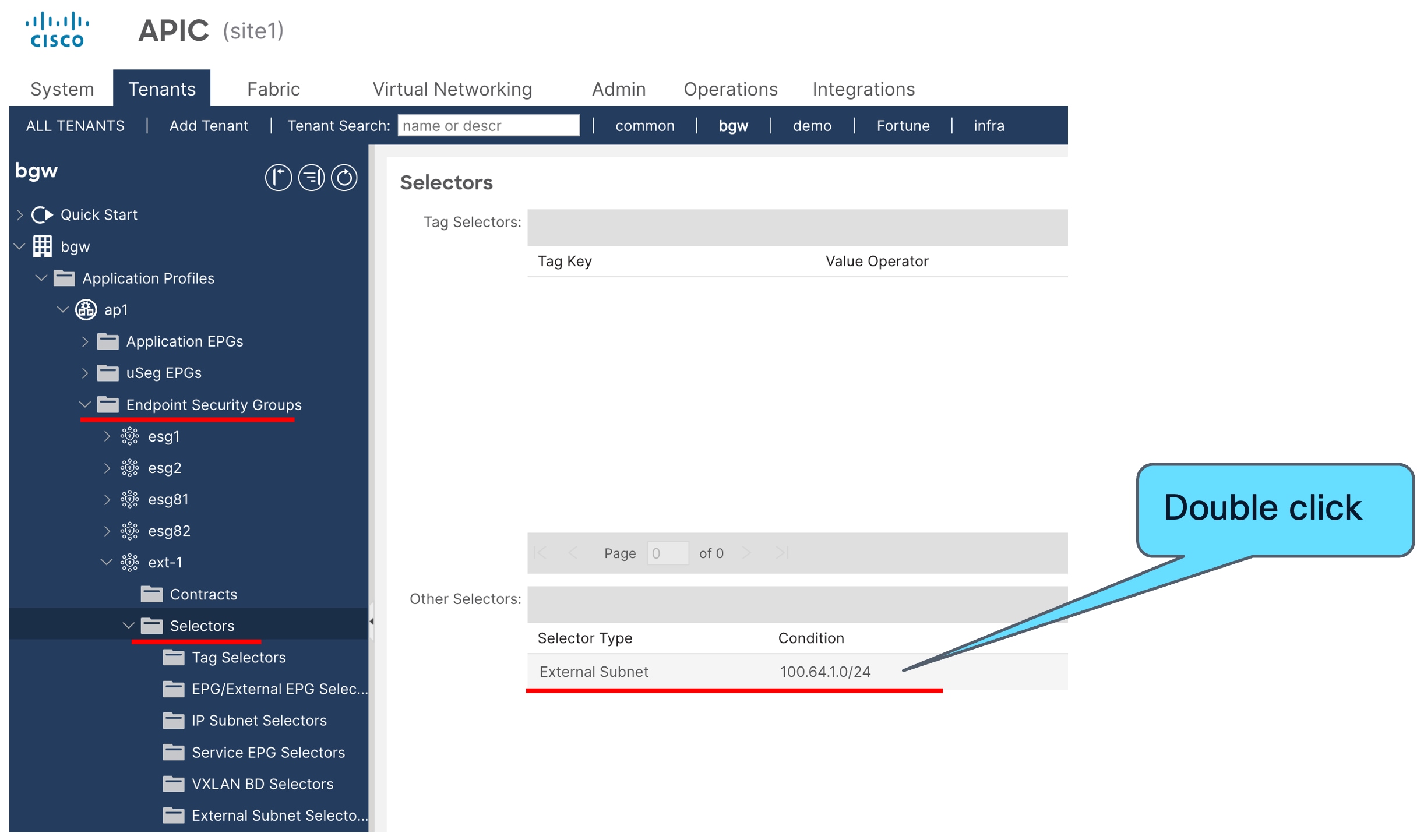Click the middle round navigation-pane toolbar icon

311,178
